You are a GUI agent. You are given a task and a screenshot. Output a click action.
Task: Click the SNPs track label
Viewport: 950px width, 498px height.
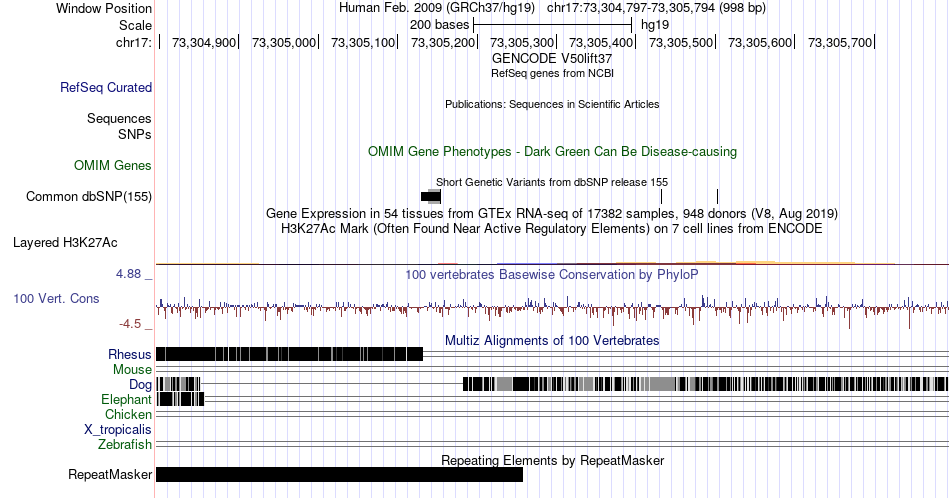point(135,134)
